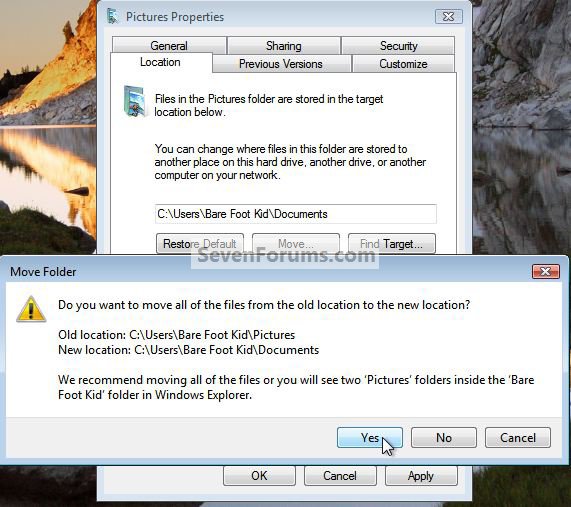The height and width of the screenshot is (507, 571).
Task: Close the Move Folder dialog
Action: click(546, 272)
